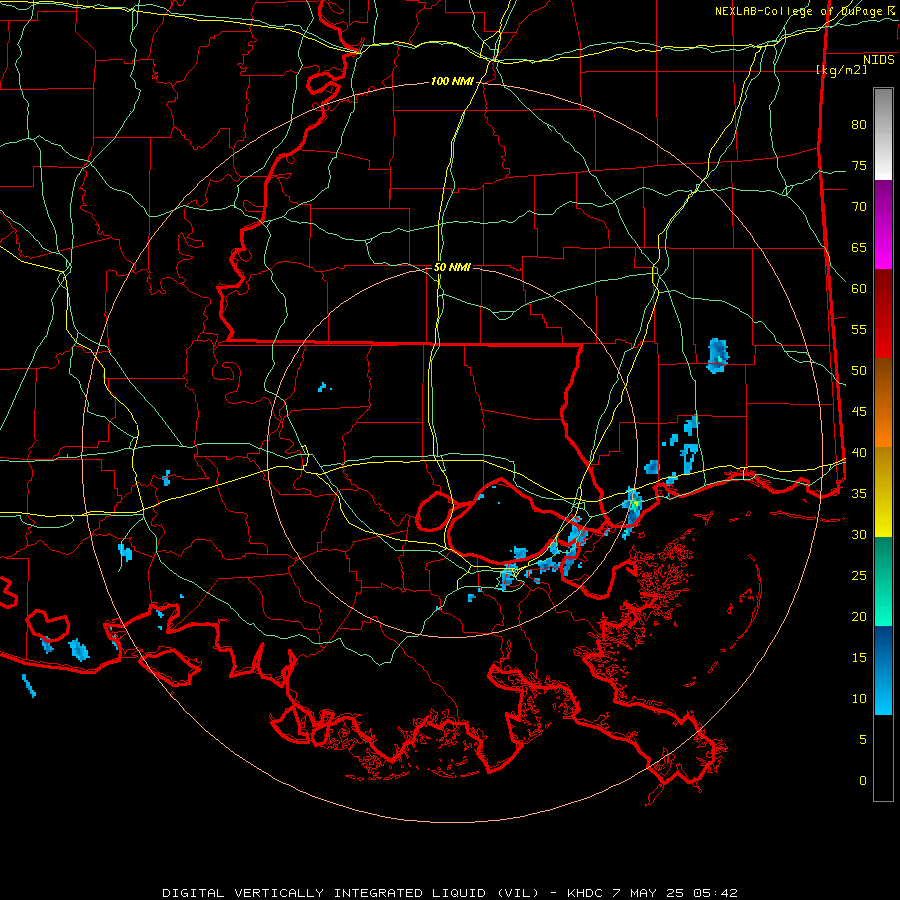Click the magenta-purple segment of the color bar
This screenshot has width=900, height=900.
pyautogui.click(x=883, y=224)
